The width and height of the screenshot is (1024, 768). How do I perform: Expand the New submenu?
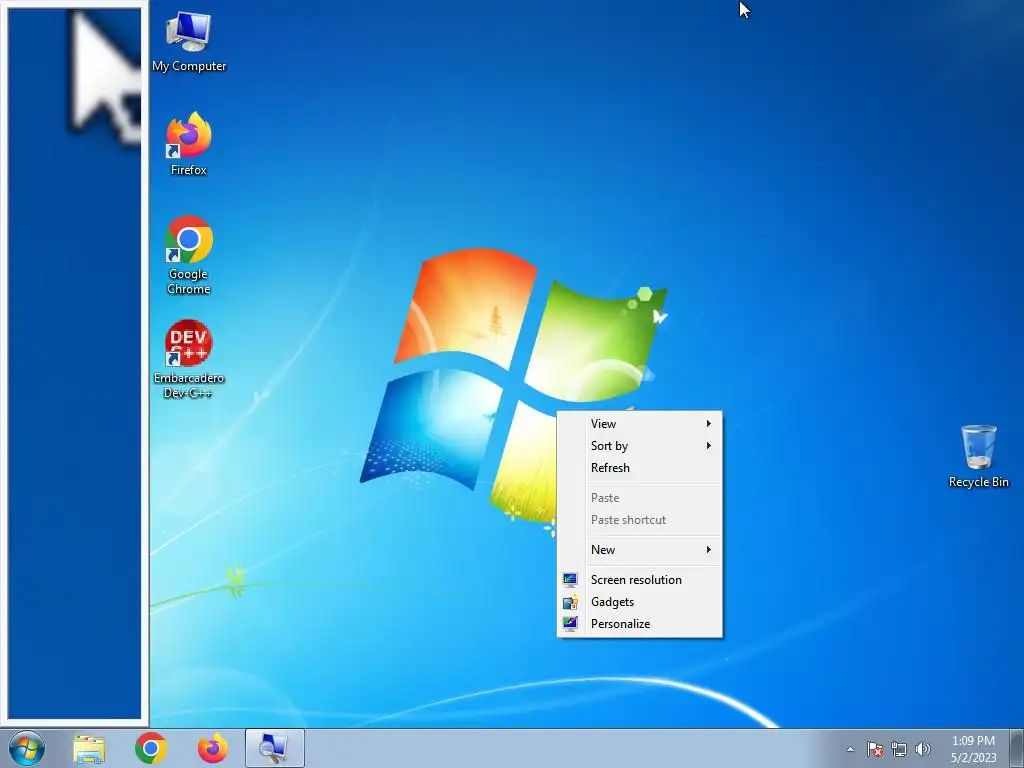click(x=639, y=550)
